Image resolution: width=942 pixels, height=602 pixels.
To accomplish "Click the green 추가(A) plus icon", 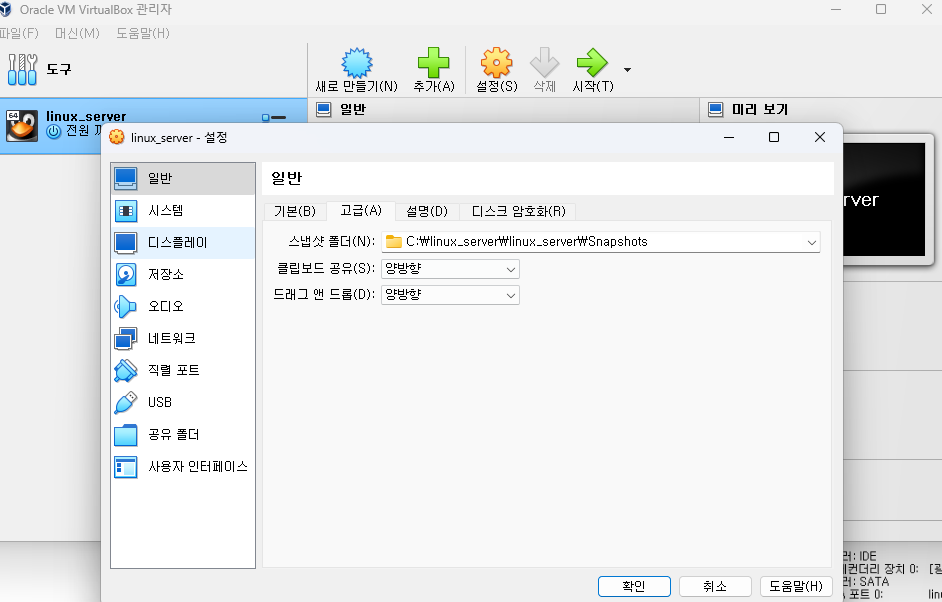I will pos(433,62).
